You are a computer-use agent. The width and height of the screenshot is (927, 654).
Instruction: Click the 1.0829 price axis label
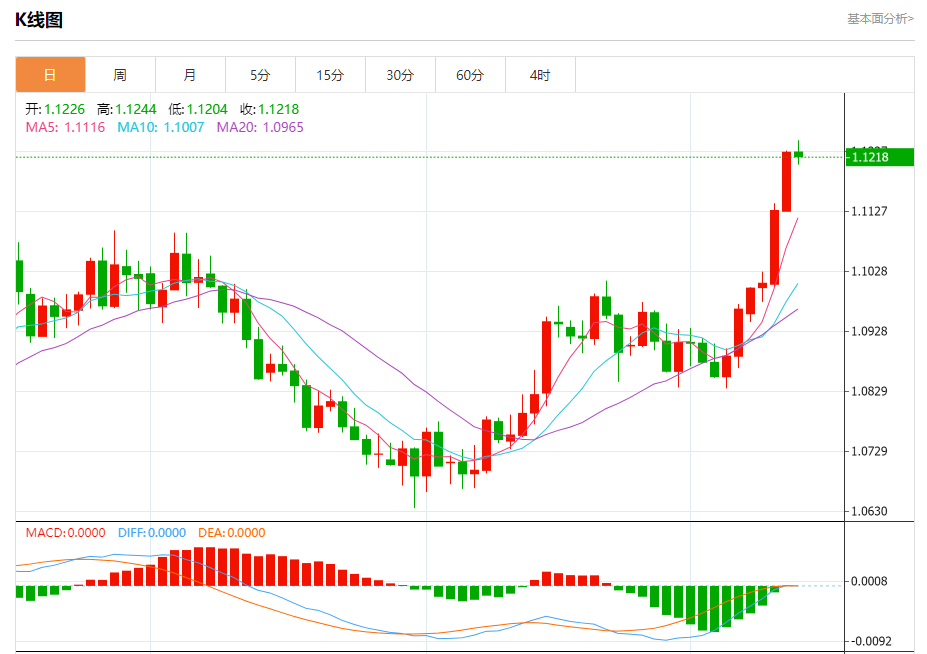click(869, 391)
